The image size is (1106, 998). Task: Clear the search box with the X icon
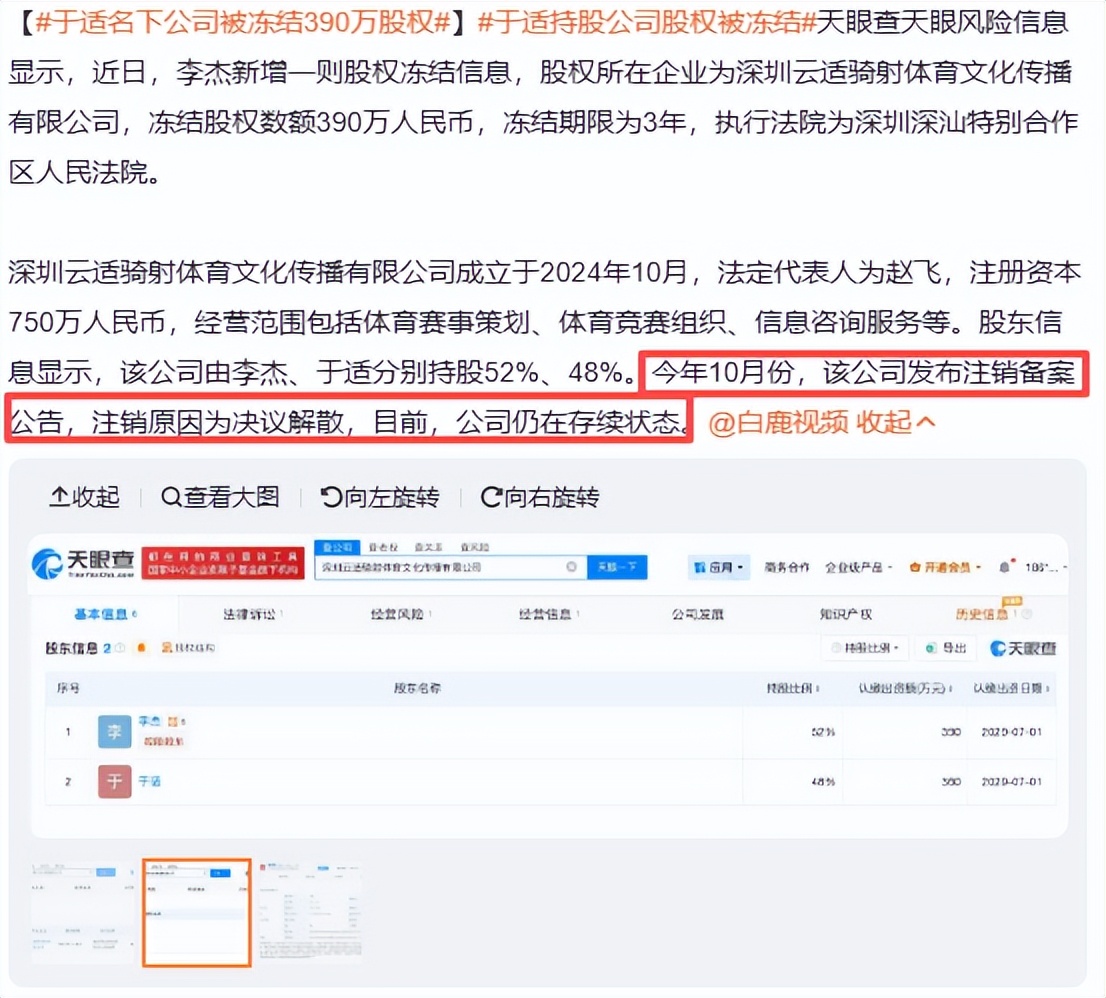coord(571,566)
